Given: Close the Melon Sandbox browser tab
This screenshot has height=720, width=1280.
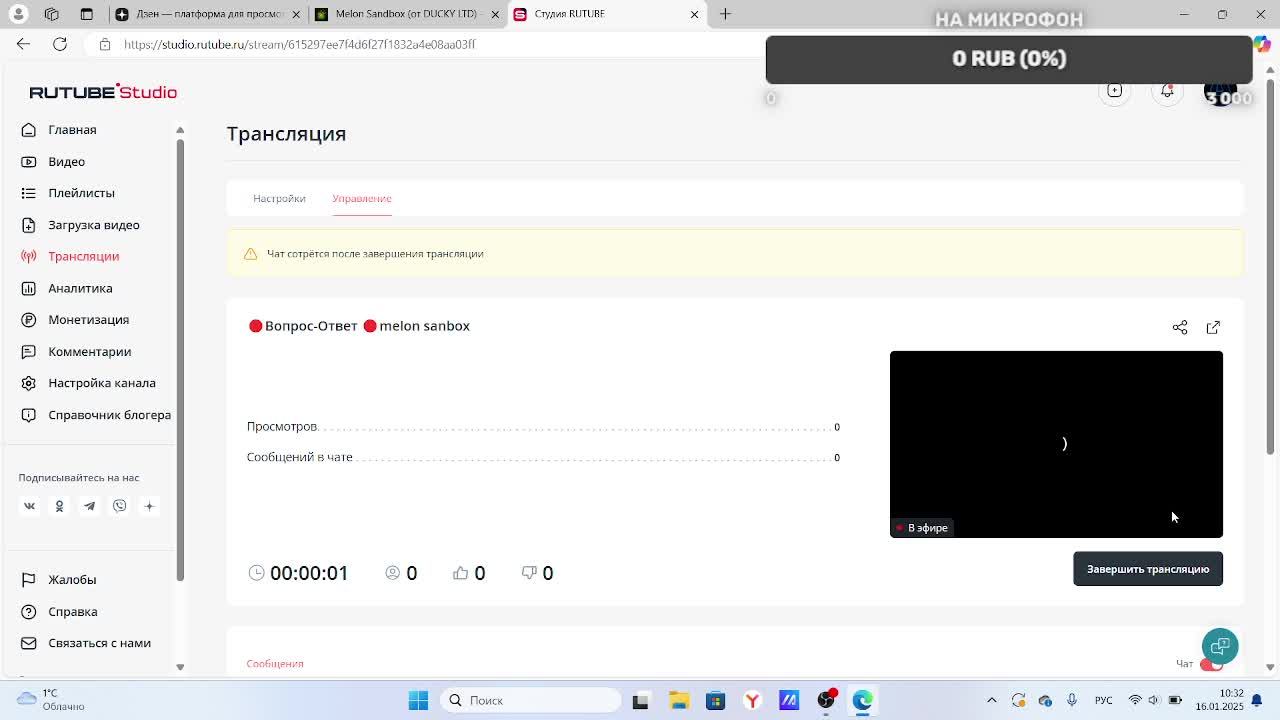Looking at the screenshot, I should click(495, 14).
